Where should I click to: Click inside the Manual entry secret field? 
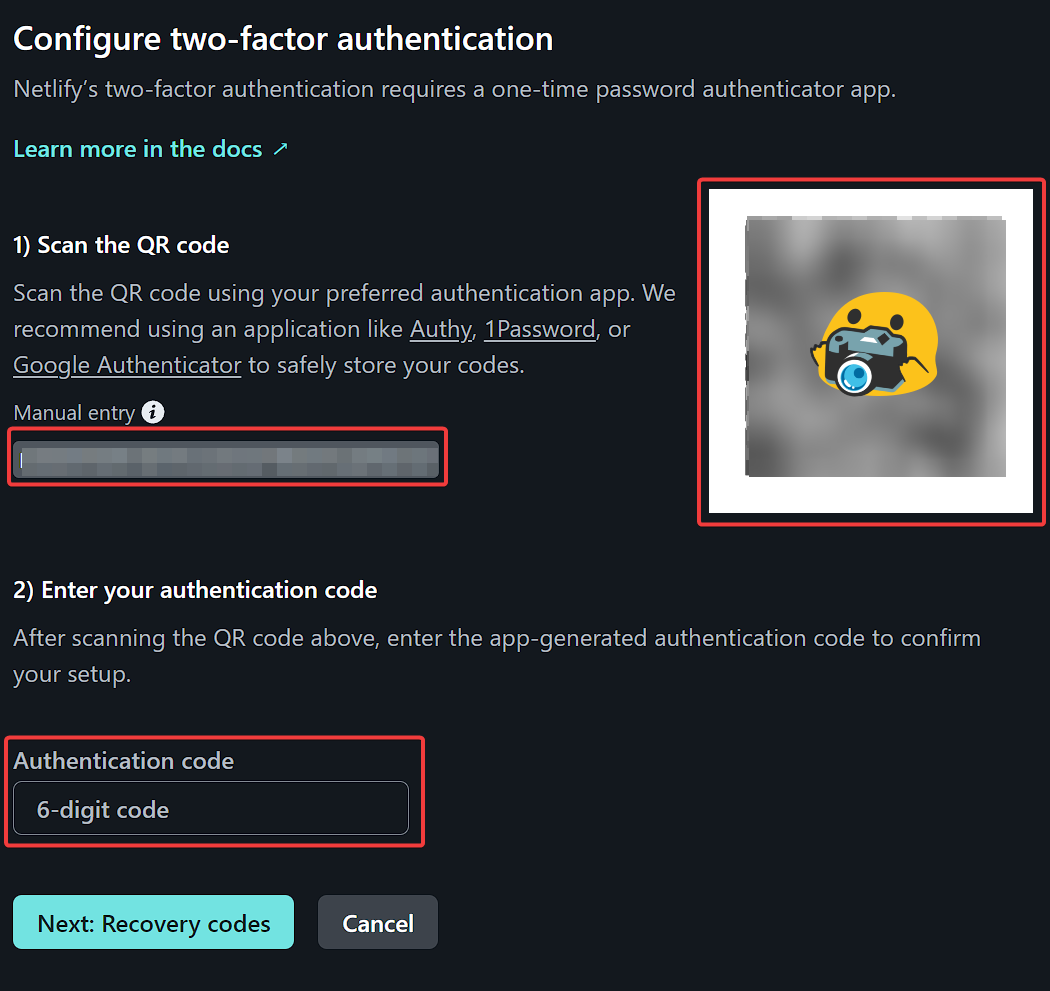click(227, 457)
